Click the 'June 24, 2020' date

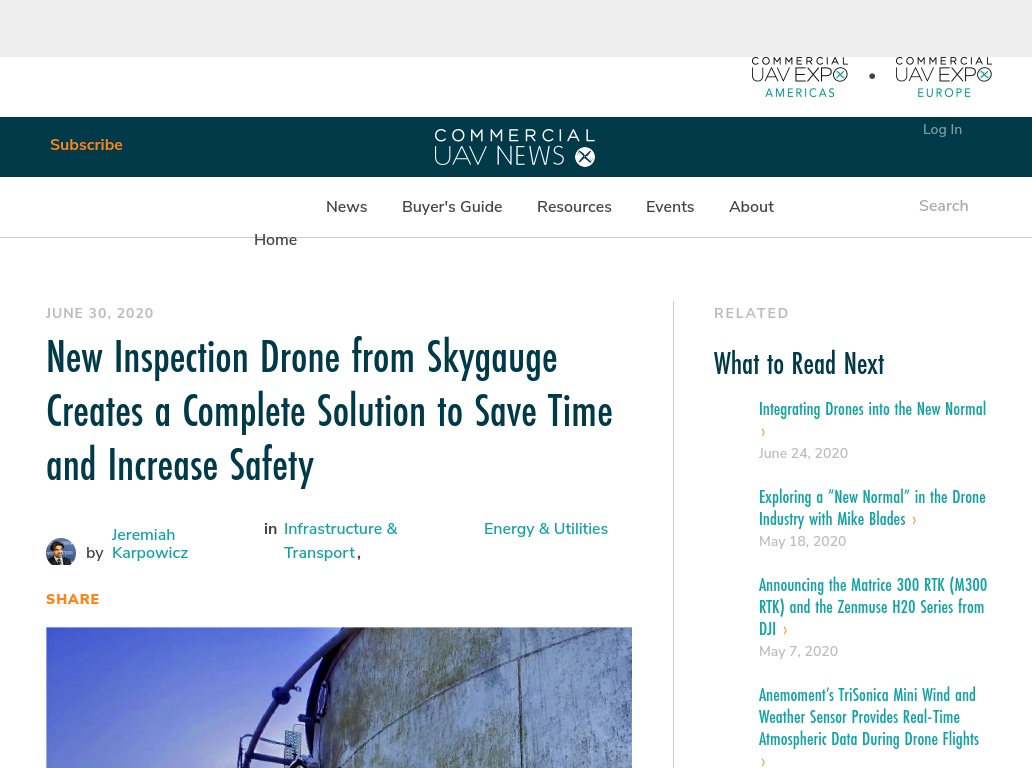[803, 453]
